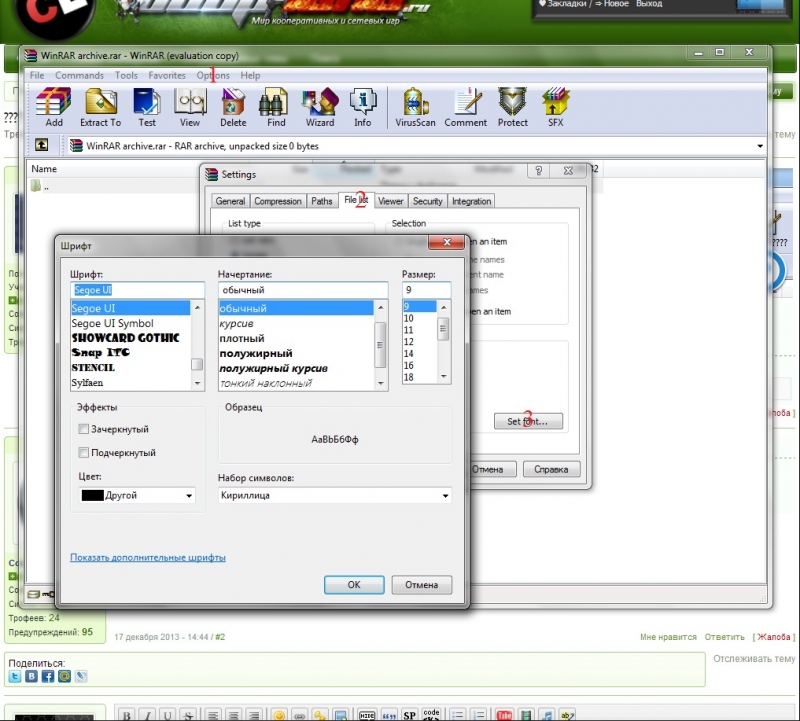
Task: Click the question mark in Settings title bar
Action: tap(538, 170)
